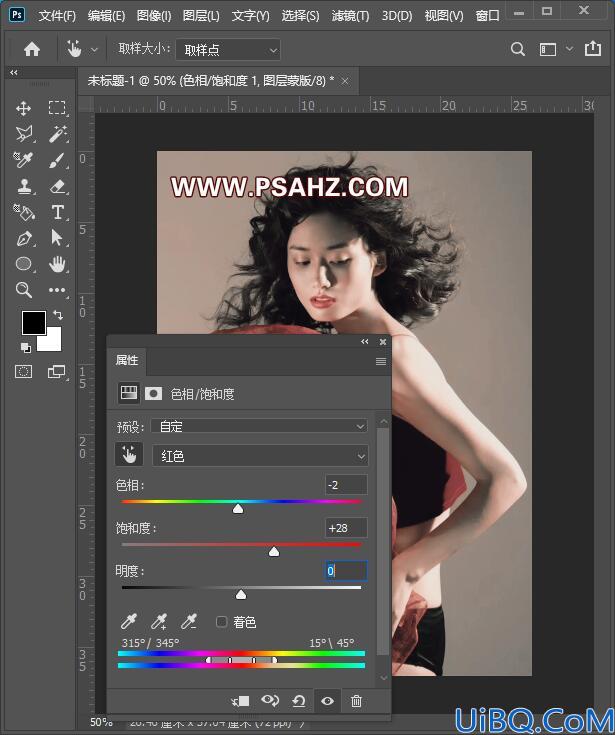This screenshot has width=615, height=735.
Task: Select the Ellipse shape tool
Action: pos(23,264)
